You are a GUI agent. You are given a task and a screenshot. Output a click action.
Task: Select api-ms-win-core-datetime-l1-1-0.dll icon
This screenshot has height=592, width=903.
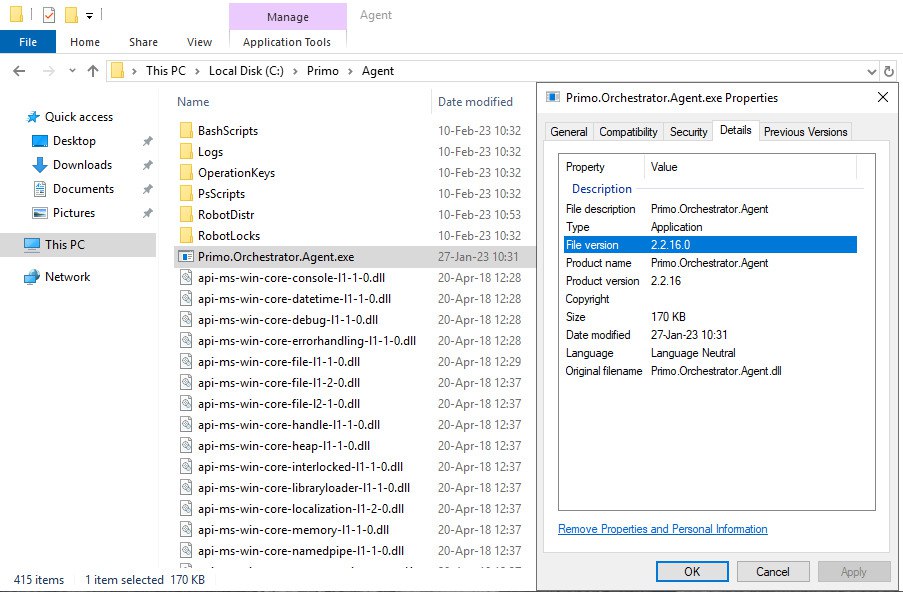tap(186, 299)
